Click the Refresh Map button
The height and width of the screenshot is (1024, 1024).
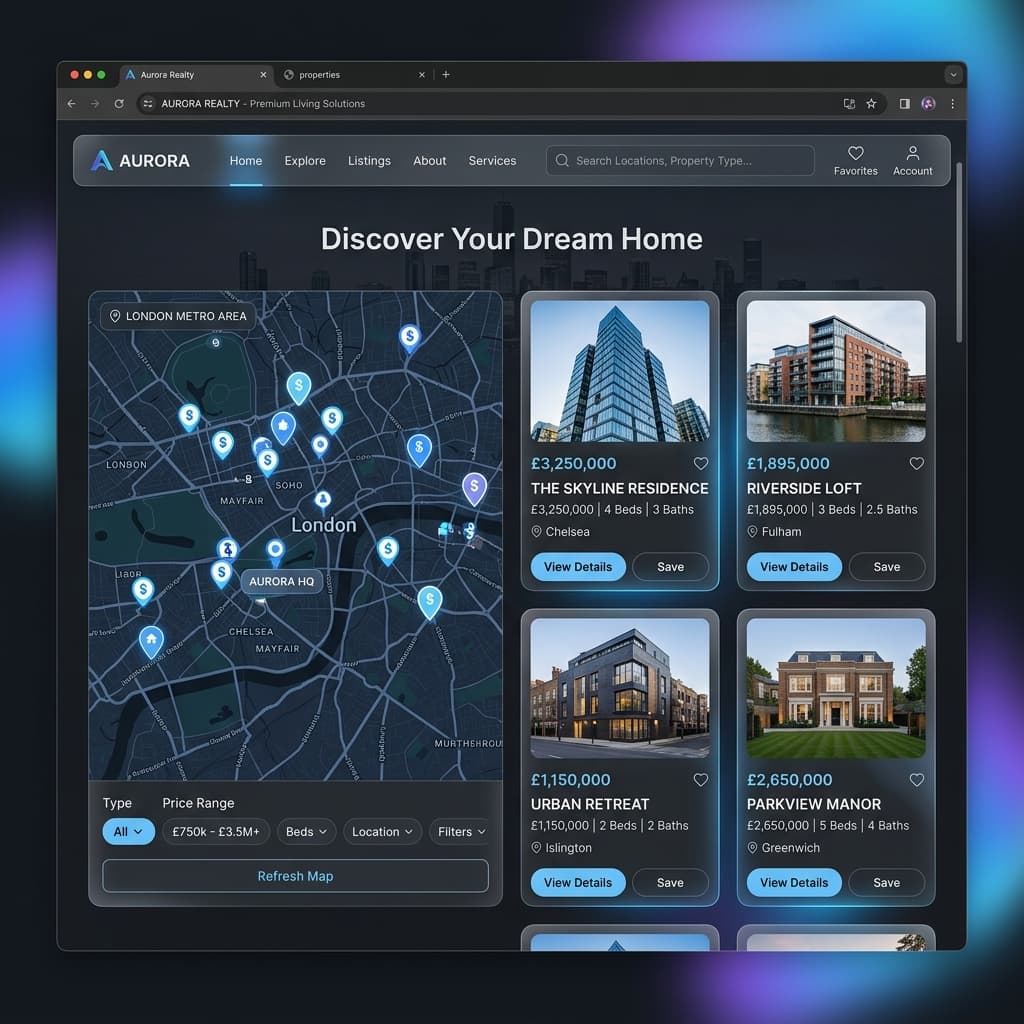pyautogui.click(x=295, y=876)
